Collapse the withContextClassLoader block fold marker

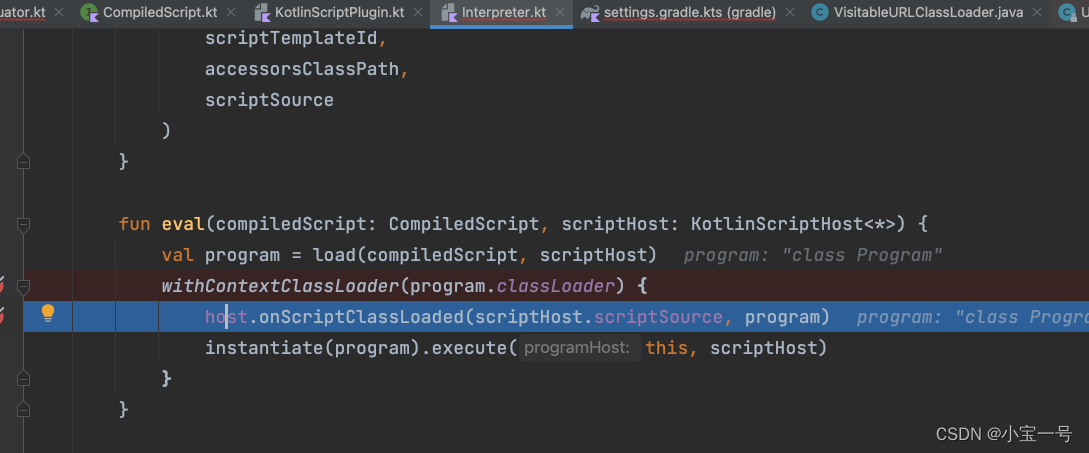point(23,286)
